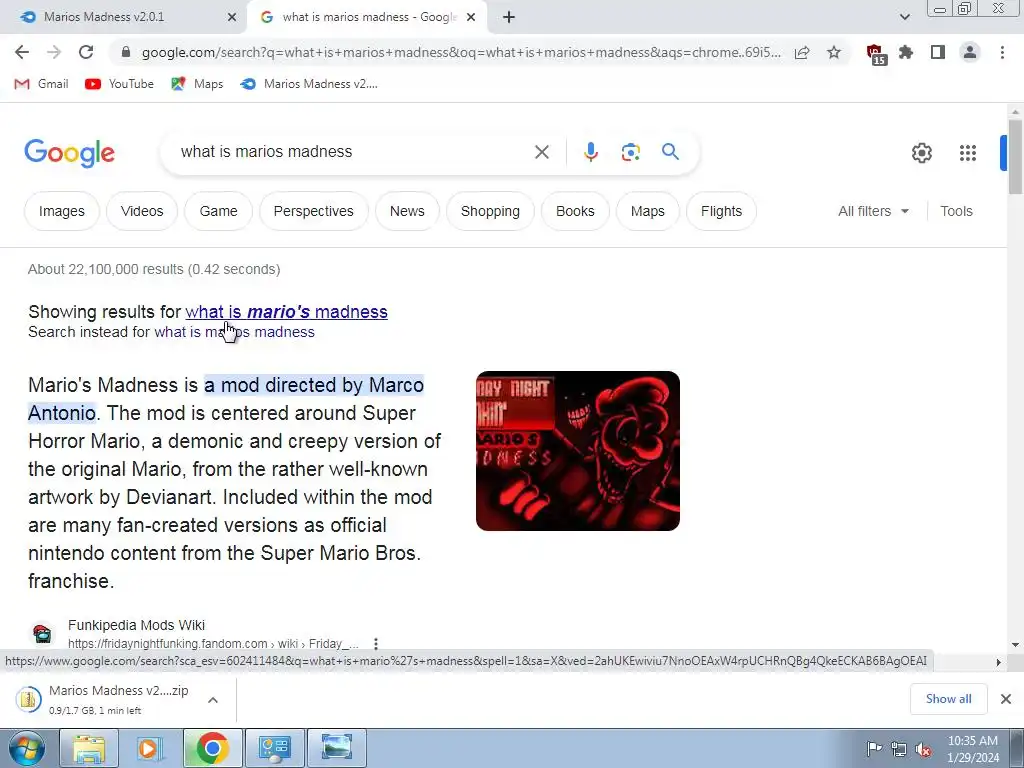Open the Action Center flag tray icon
The height and width of the screenshot is (768, 1024).
coord(873,748)
